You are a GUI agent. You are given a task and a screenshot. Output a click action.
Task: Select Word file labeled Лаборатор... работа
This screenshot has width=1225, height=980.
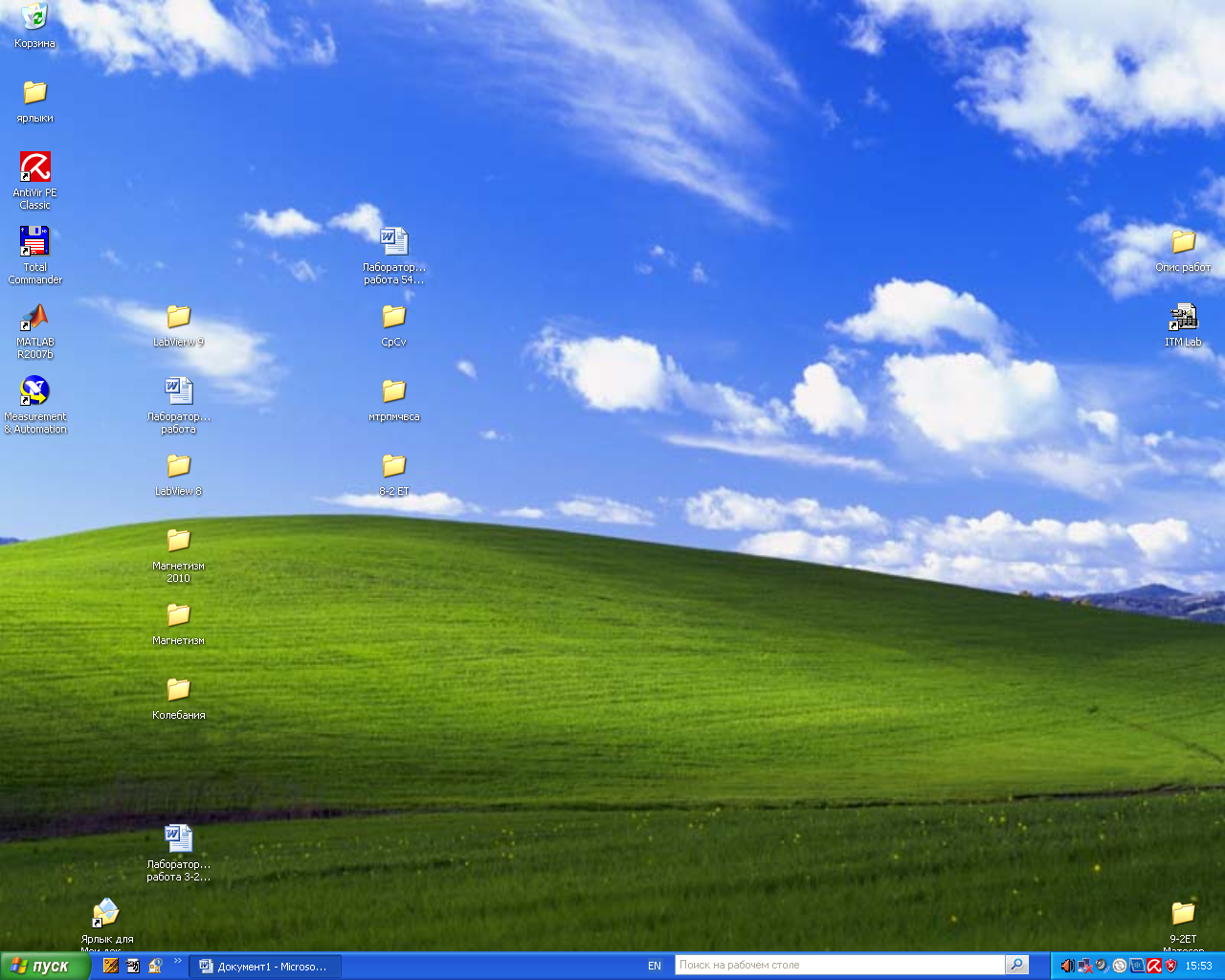tap(179, 404)
